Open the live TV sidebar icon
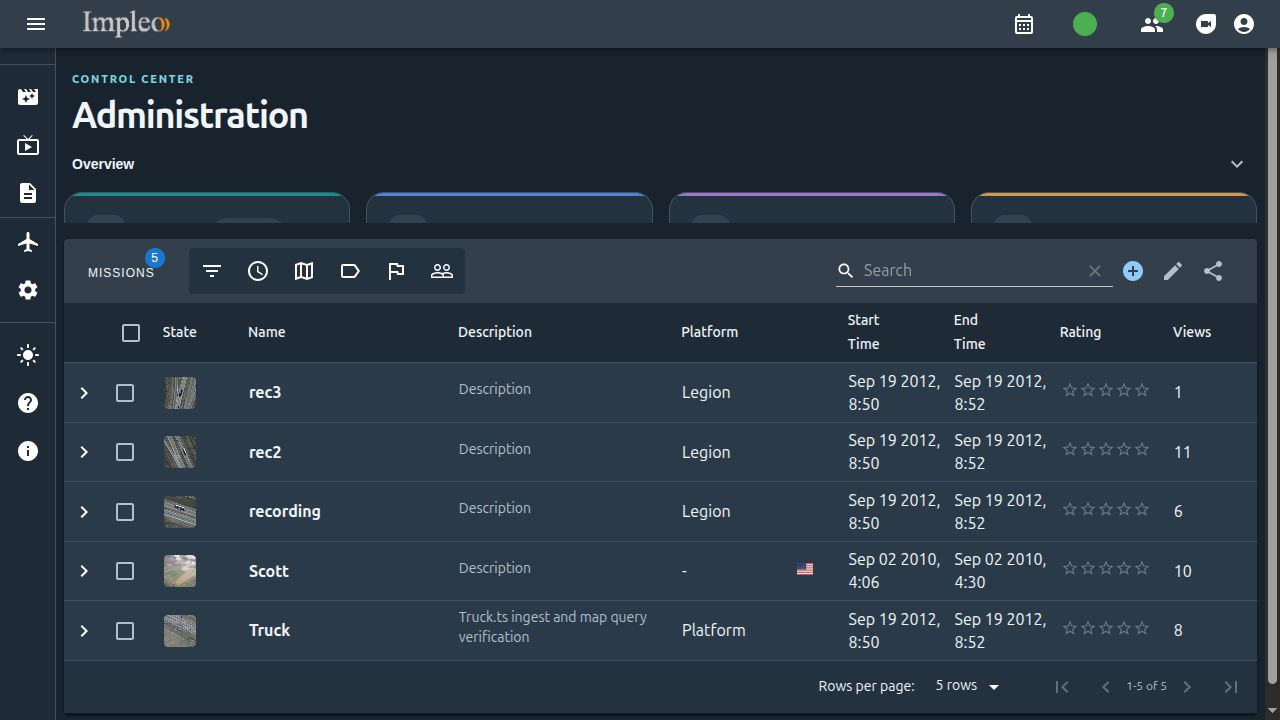Viewport: 1280px width, 720px height. pos(28,146)
